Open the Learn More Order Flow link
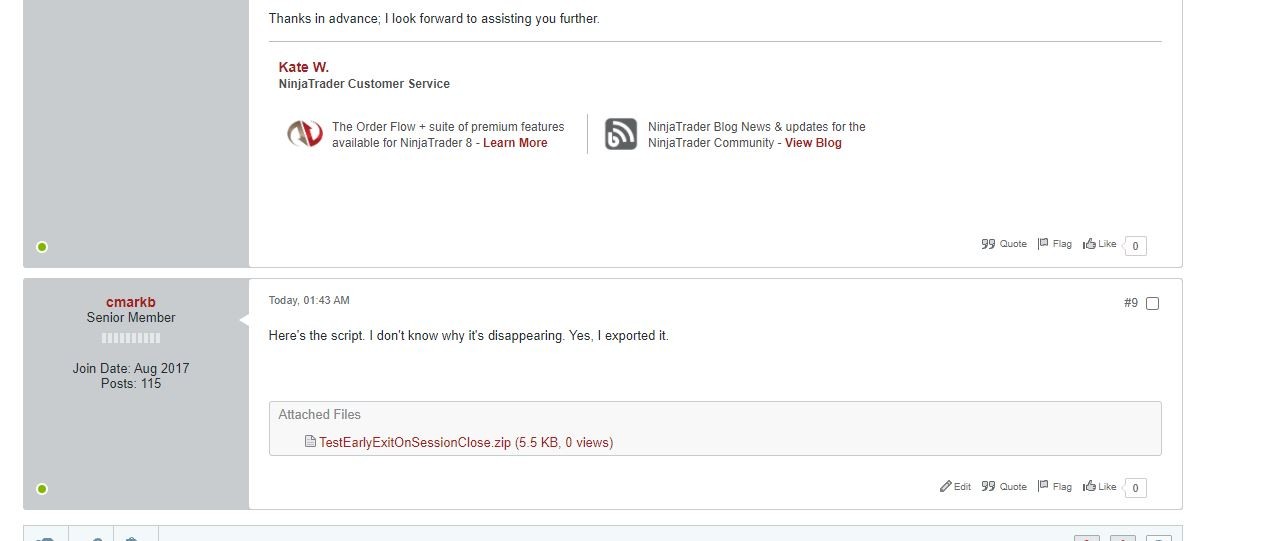This screenshot has height=541, width=1273. tap(515, 143)
